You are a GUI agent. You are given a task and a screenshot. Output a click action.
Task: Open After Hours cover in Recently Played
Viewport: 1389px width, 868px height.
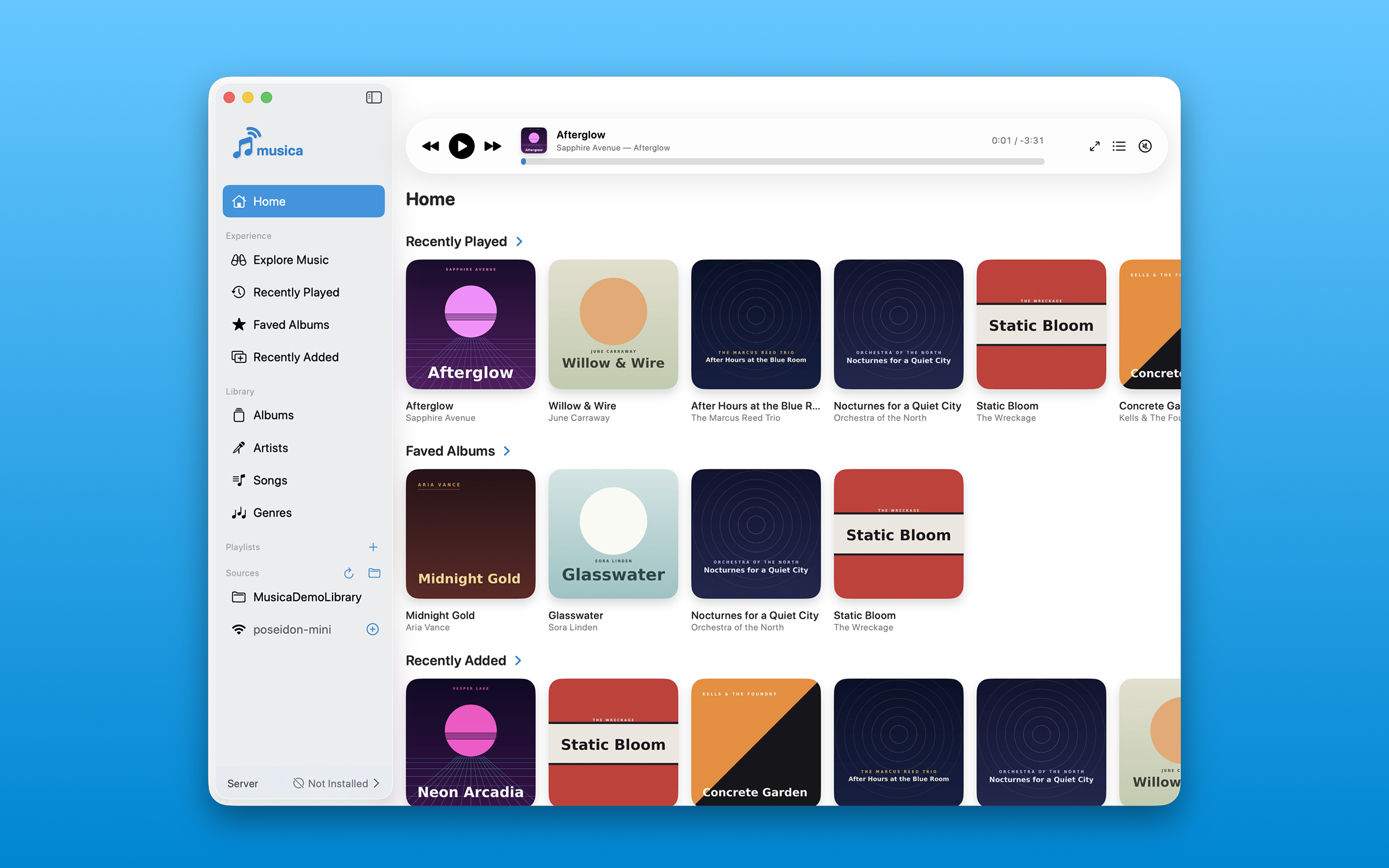point(756,324)
